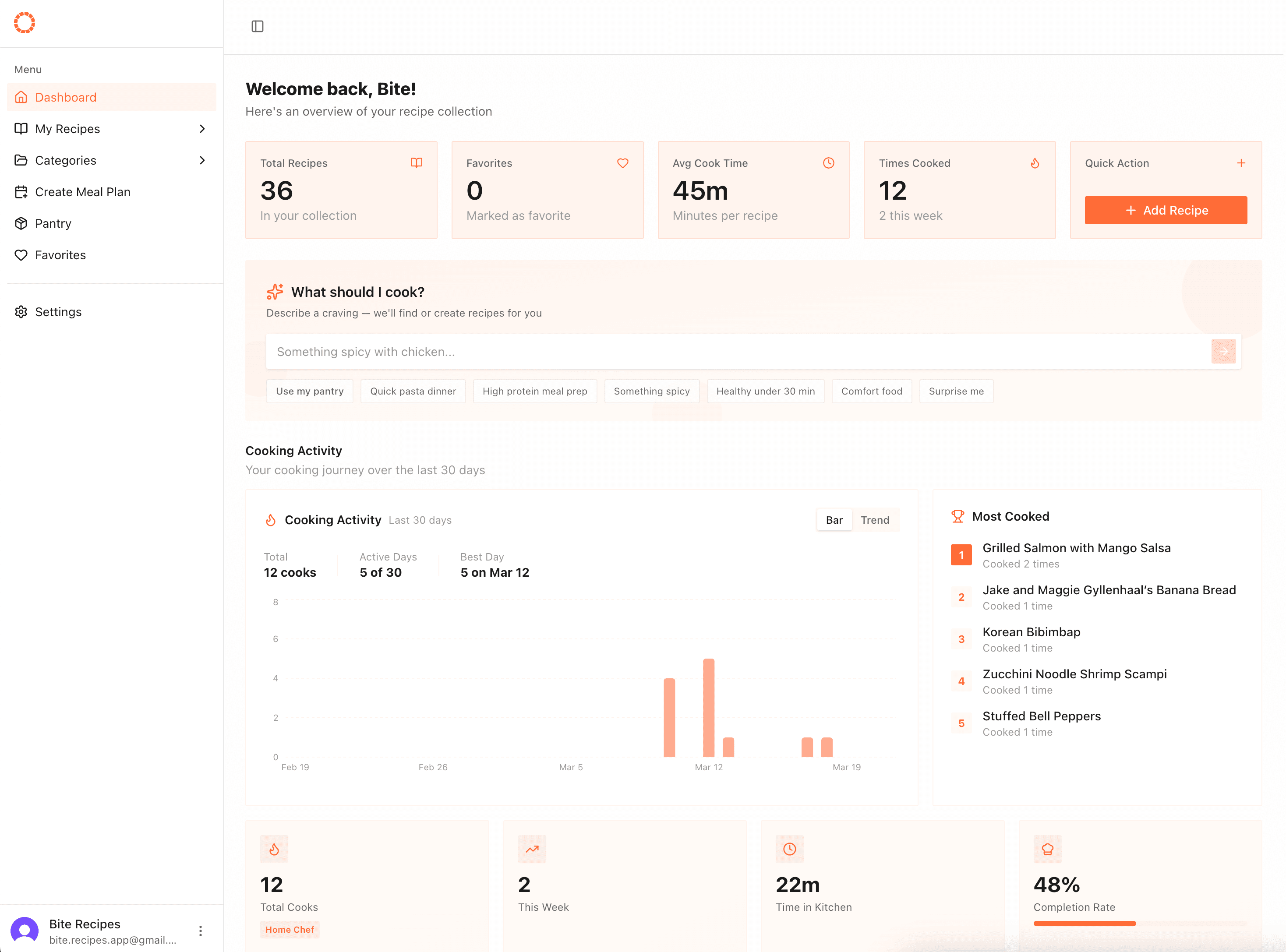Click the trophy icon beside Most Cooked
Image resolution: width=1286 pixels, height=952 pixels.
[x=959, y=516]
